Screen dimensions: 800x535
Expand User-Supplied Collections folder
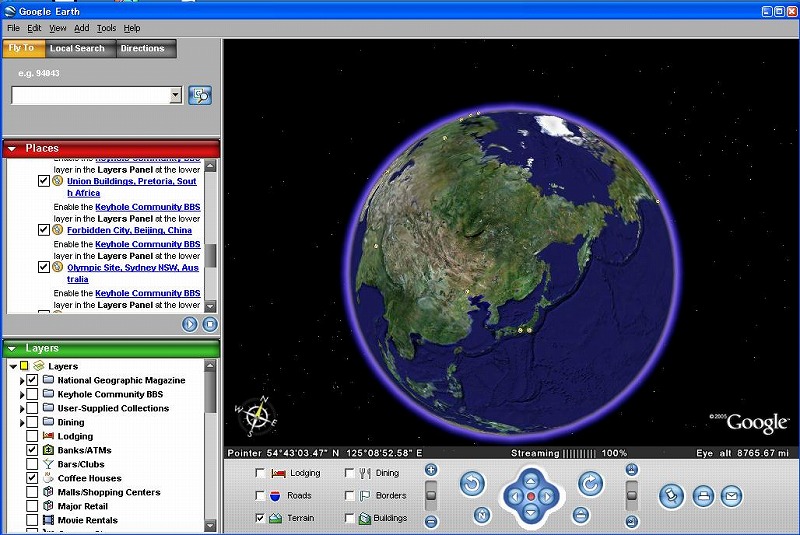pyautogui.click(x=22, y=409)
